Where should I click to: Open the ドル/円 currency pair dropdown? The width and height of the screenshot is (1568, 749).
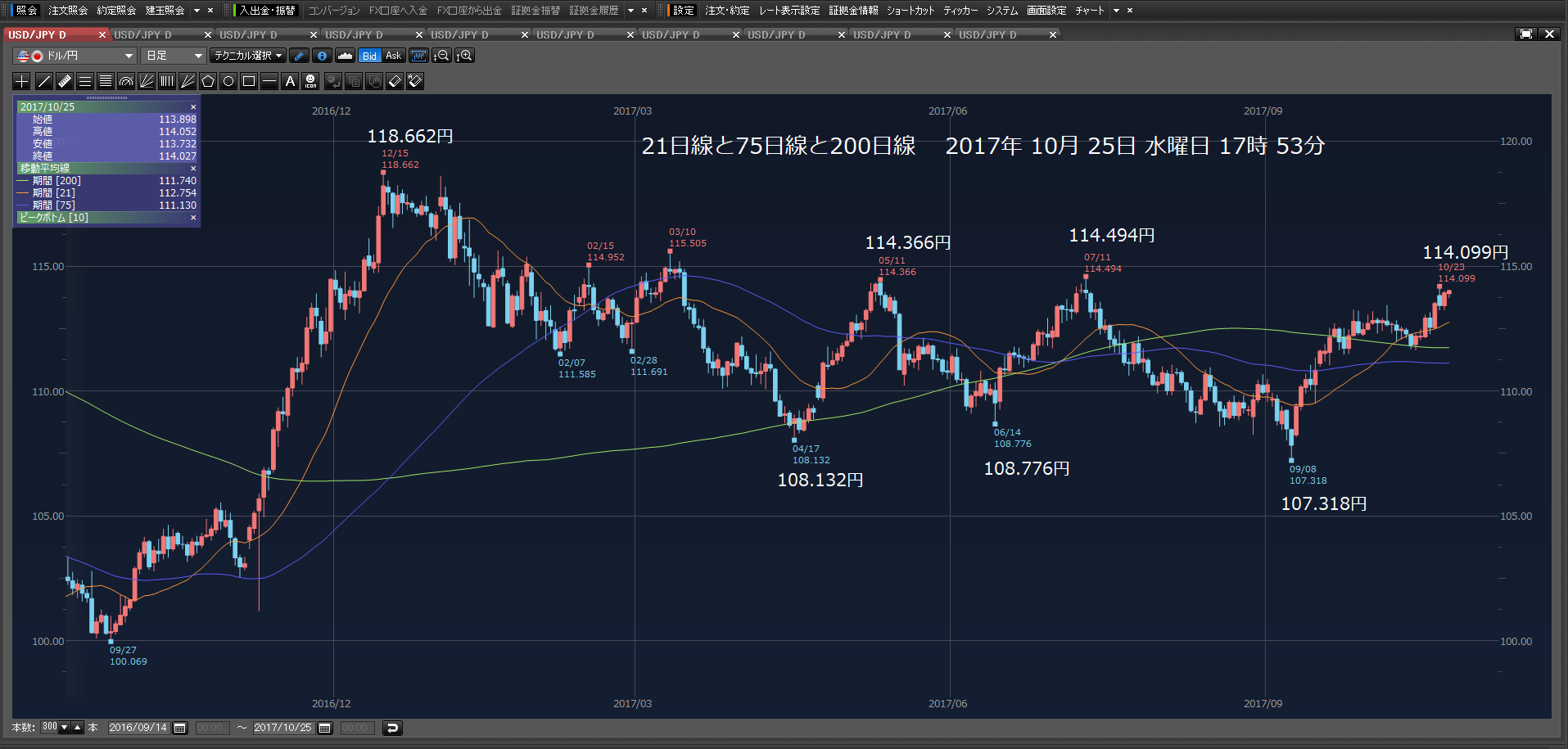75,56
